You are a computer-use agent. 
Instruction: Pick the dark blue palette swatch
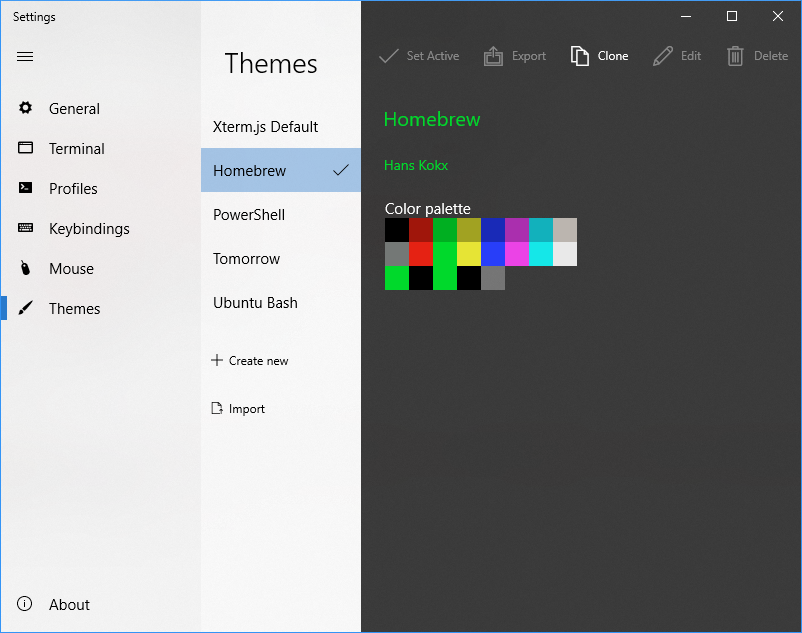(493, 230)
